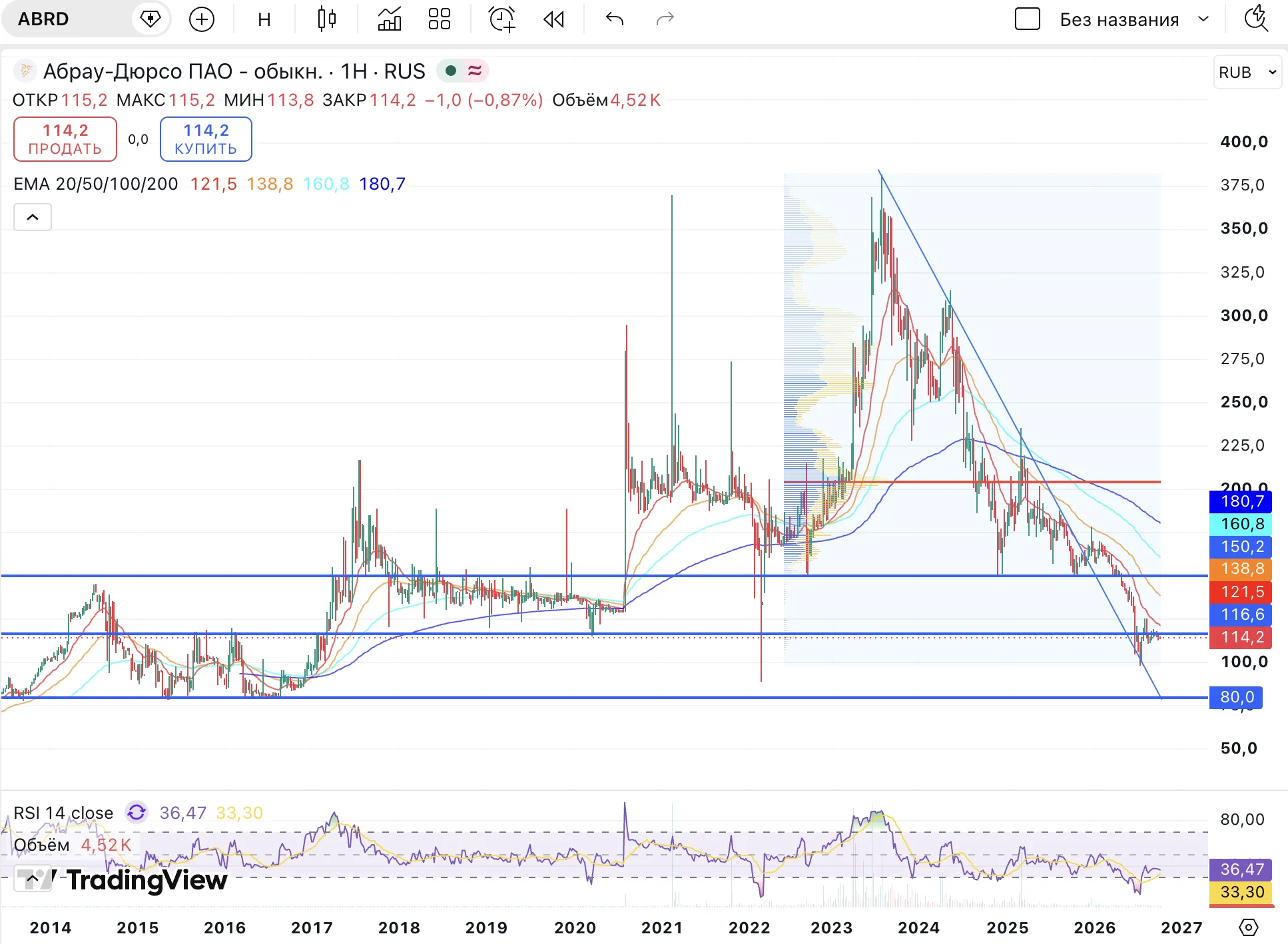Undo the last chart action

(615, 19)
